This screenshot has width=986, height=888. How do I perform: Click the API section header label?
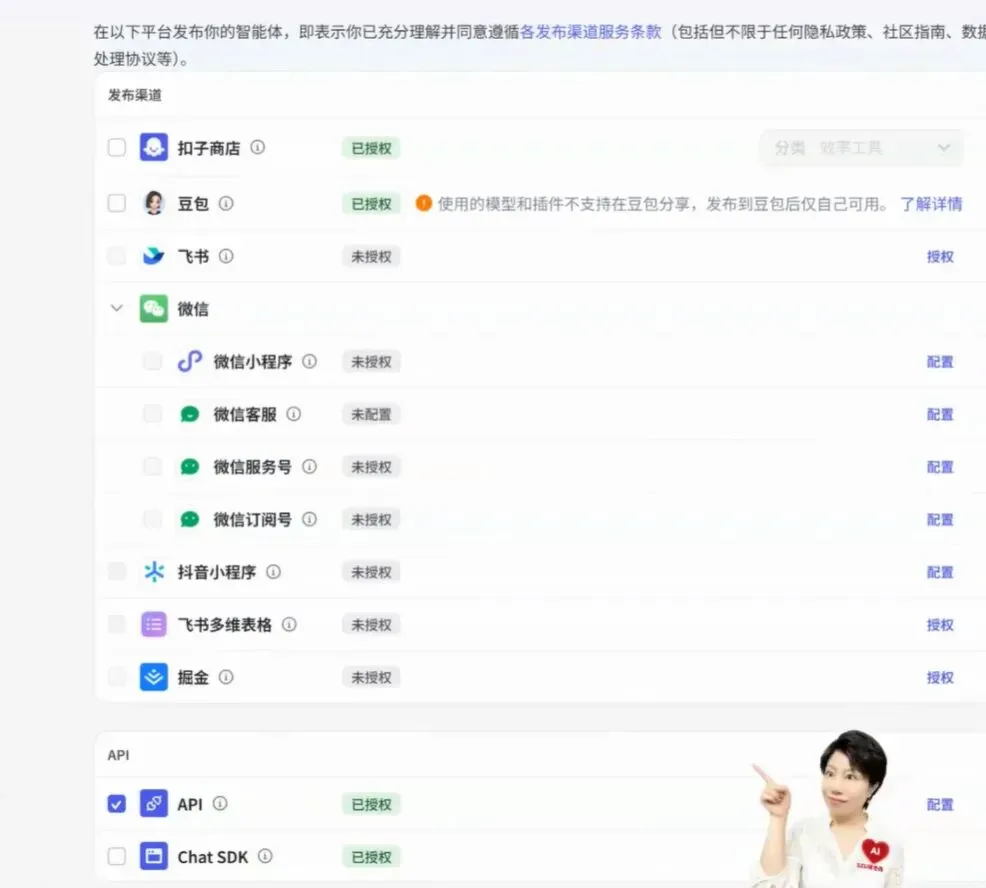tap(118, 755)
